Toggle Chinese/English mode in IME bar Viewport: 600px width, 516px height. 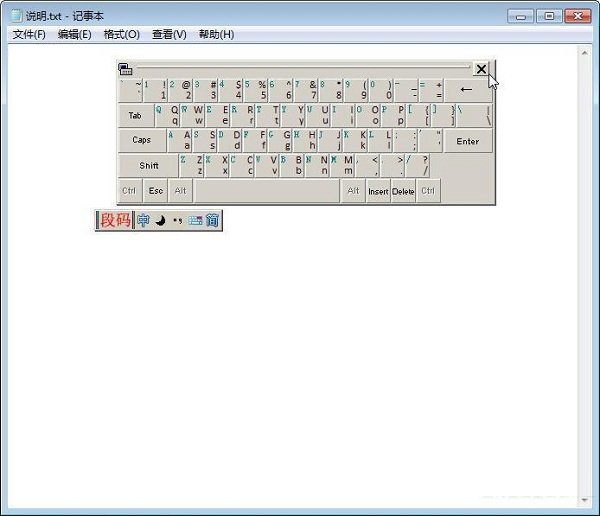[143, 220]
